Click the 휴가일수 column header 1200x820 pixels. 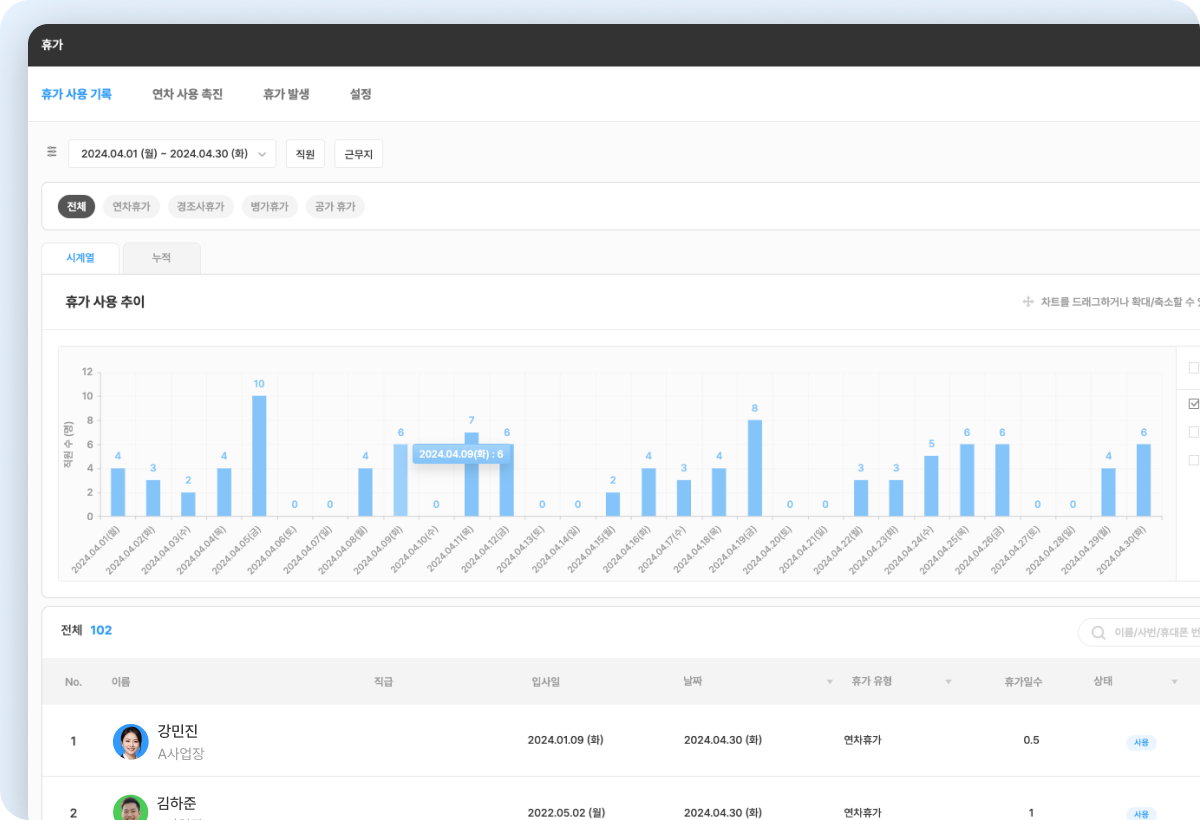coord(1024,682)
